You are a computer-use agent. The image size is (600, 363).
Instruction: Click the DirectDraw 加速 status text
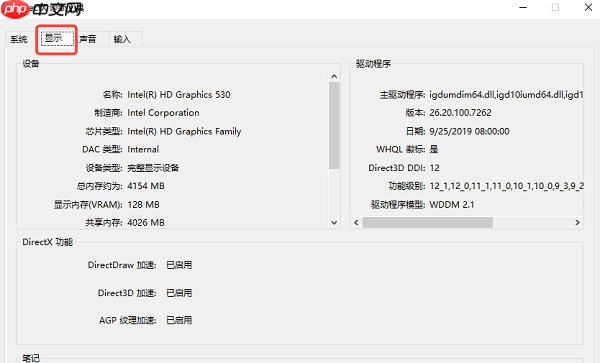click(x=179, y=265)
